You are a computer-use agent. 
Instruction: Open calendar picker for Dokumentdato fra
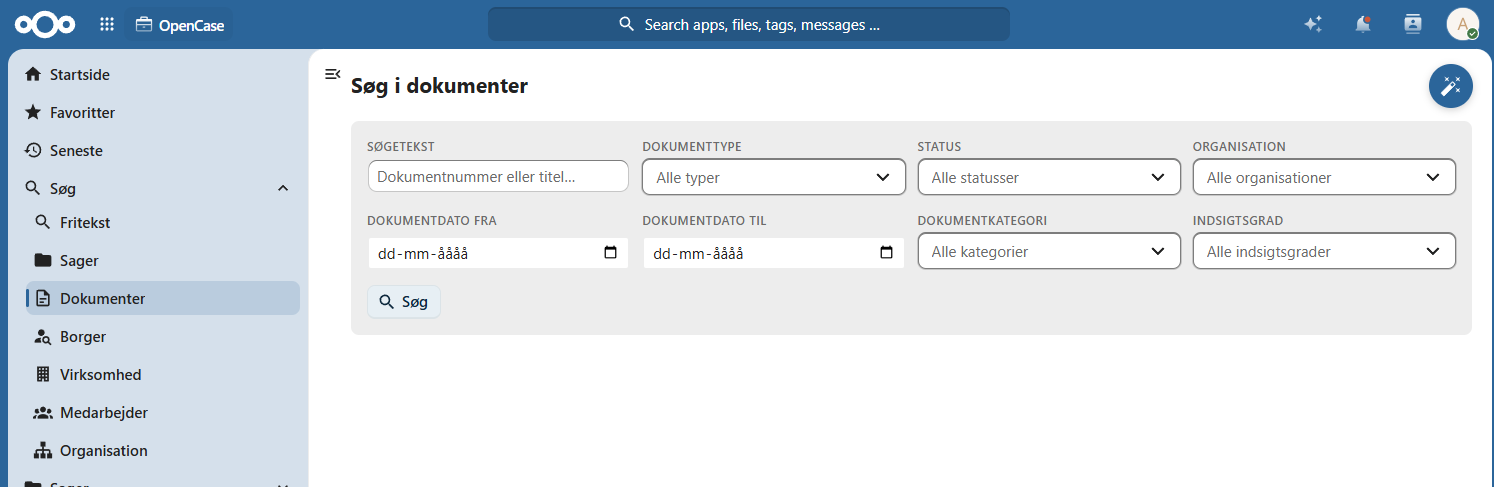click(x=611, y=253)
